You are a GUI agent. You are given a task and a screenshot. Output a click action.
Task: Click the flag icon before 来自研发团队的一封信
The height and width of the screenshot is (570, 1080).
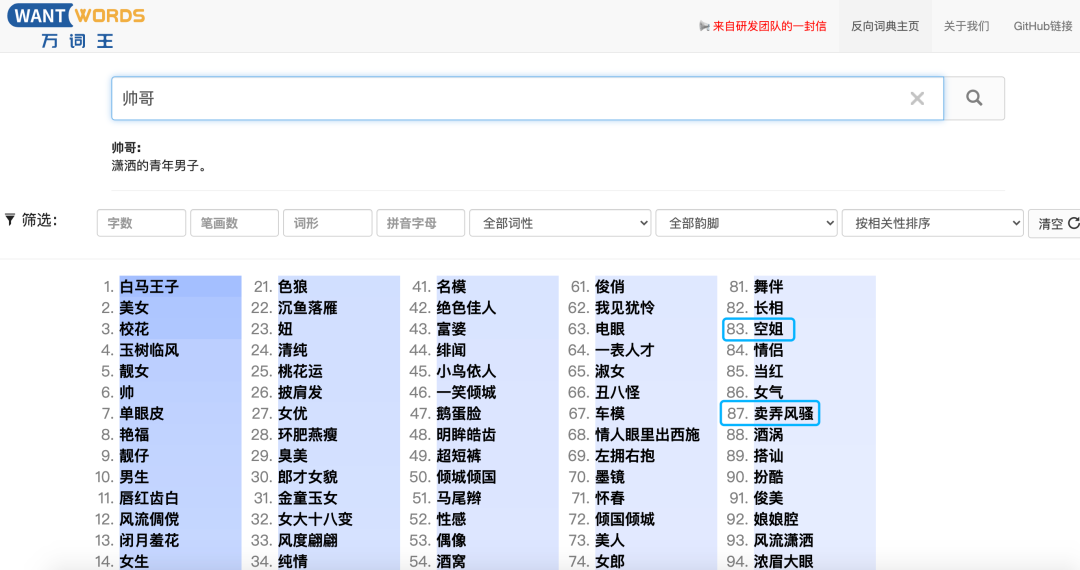704,26
